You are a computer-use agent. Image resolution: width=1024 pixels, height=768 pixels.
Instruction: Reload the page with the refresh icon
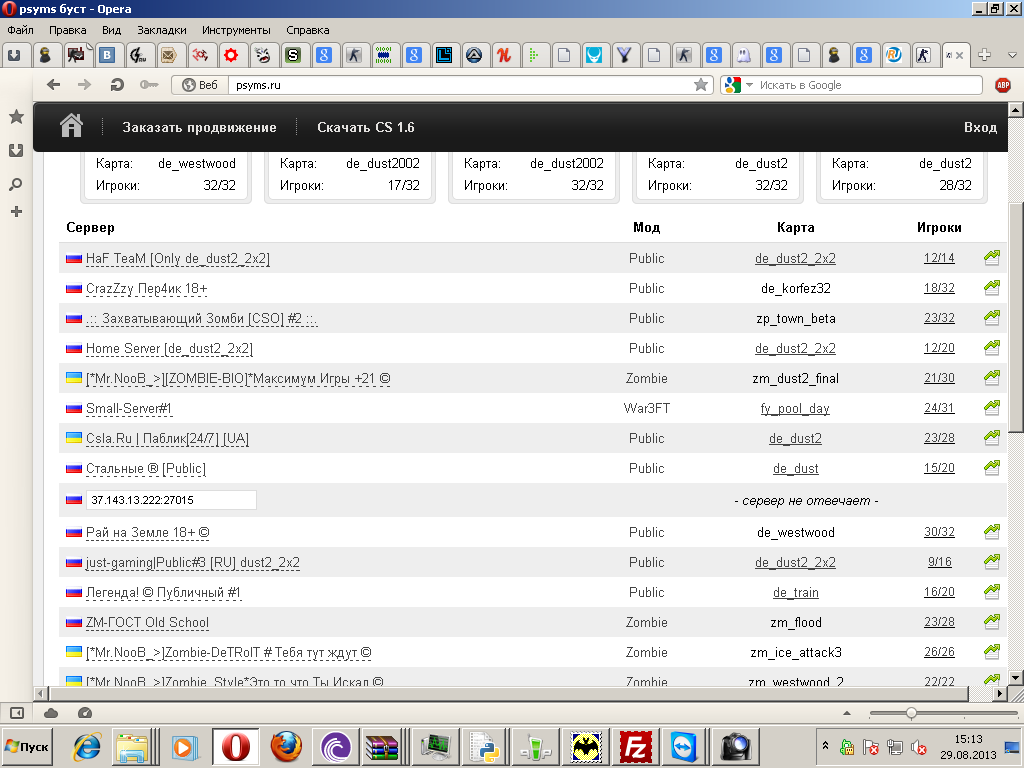point(117,84)
